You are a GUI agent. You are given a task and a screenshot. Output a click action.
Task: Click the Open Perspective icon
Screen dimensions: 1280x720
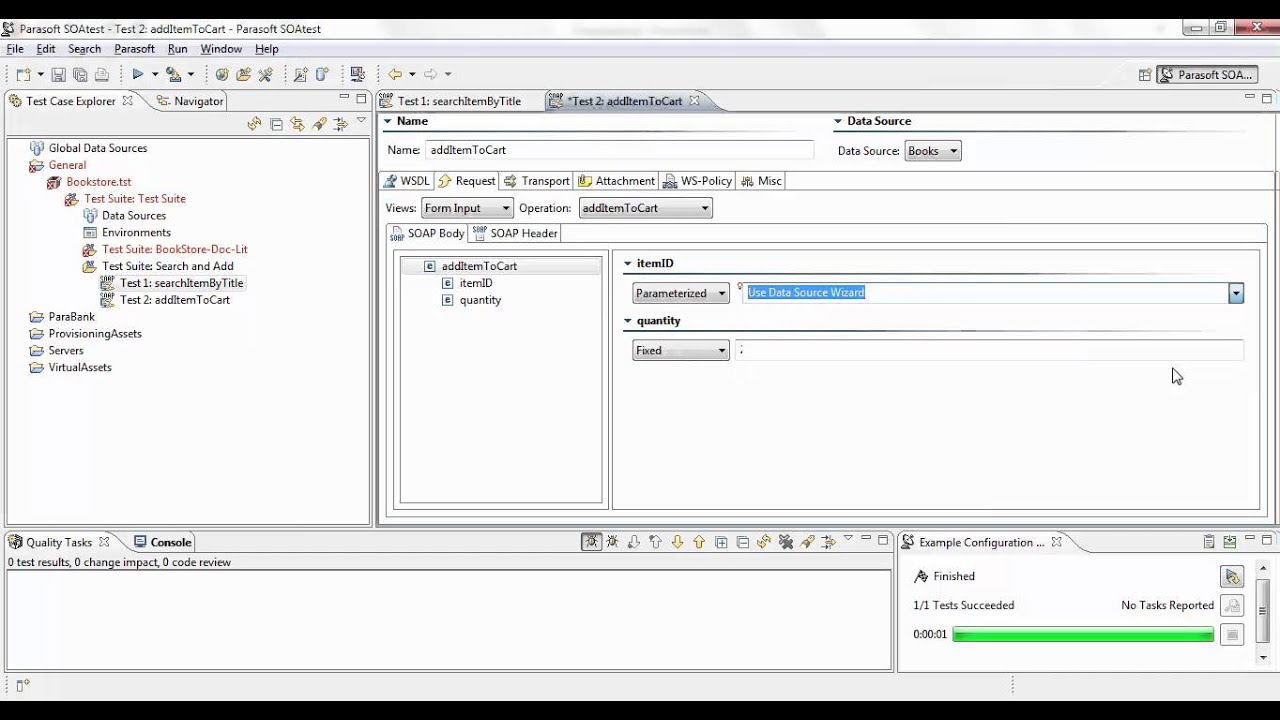click(1145, 75)
